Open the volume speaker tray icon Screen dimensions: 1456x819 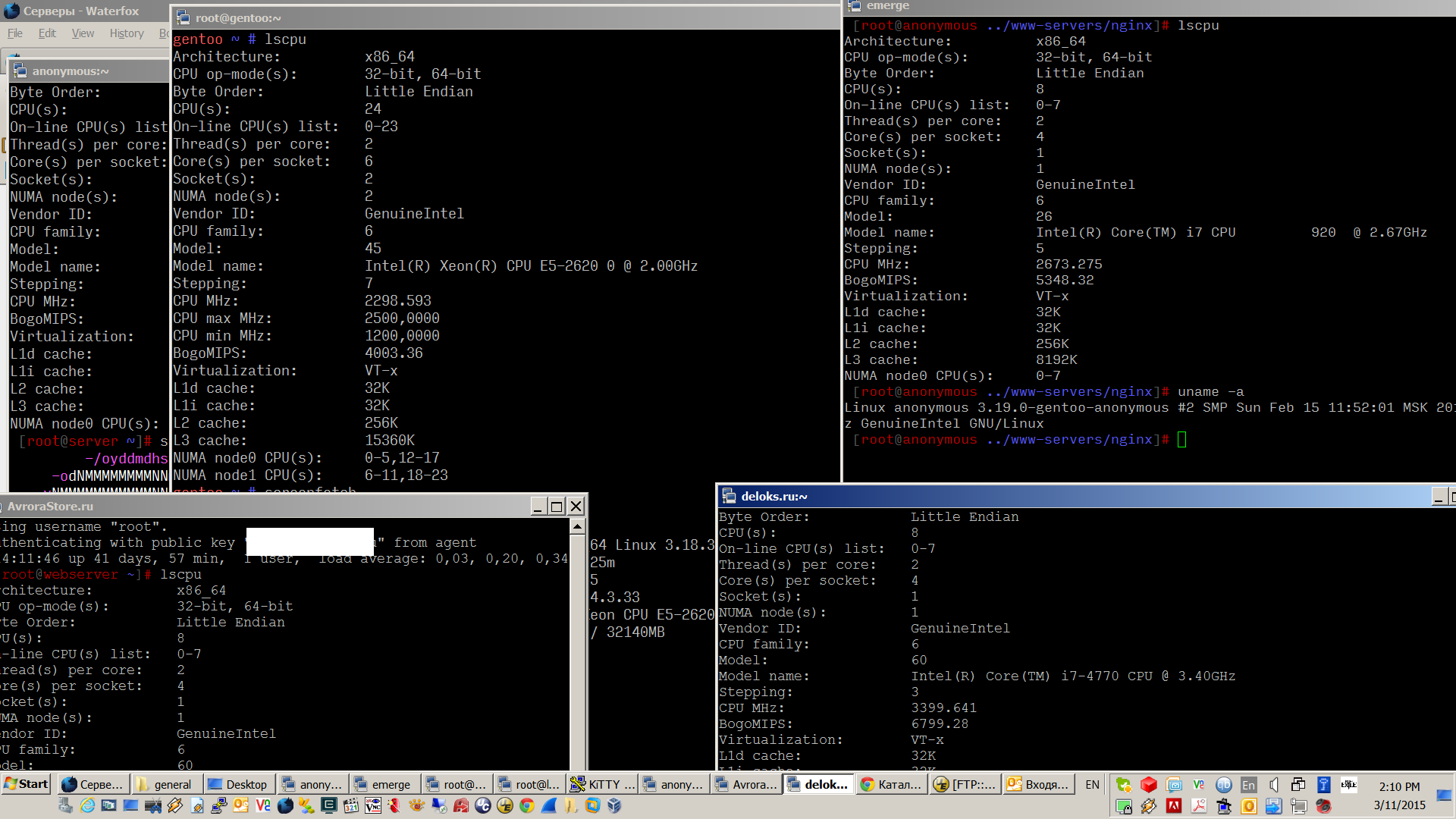[1273, 785]
